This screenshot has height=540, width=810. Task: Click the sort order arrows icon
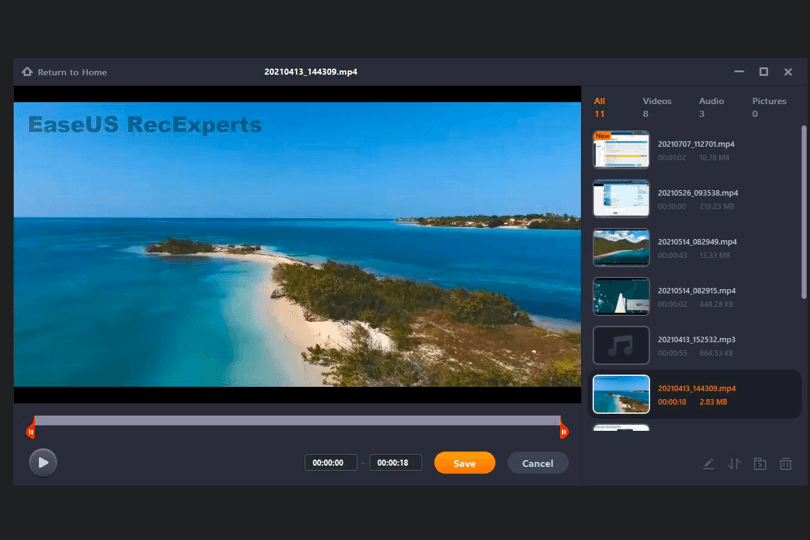click(x=734, y=463)
